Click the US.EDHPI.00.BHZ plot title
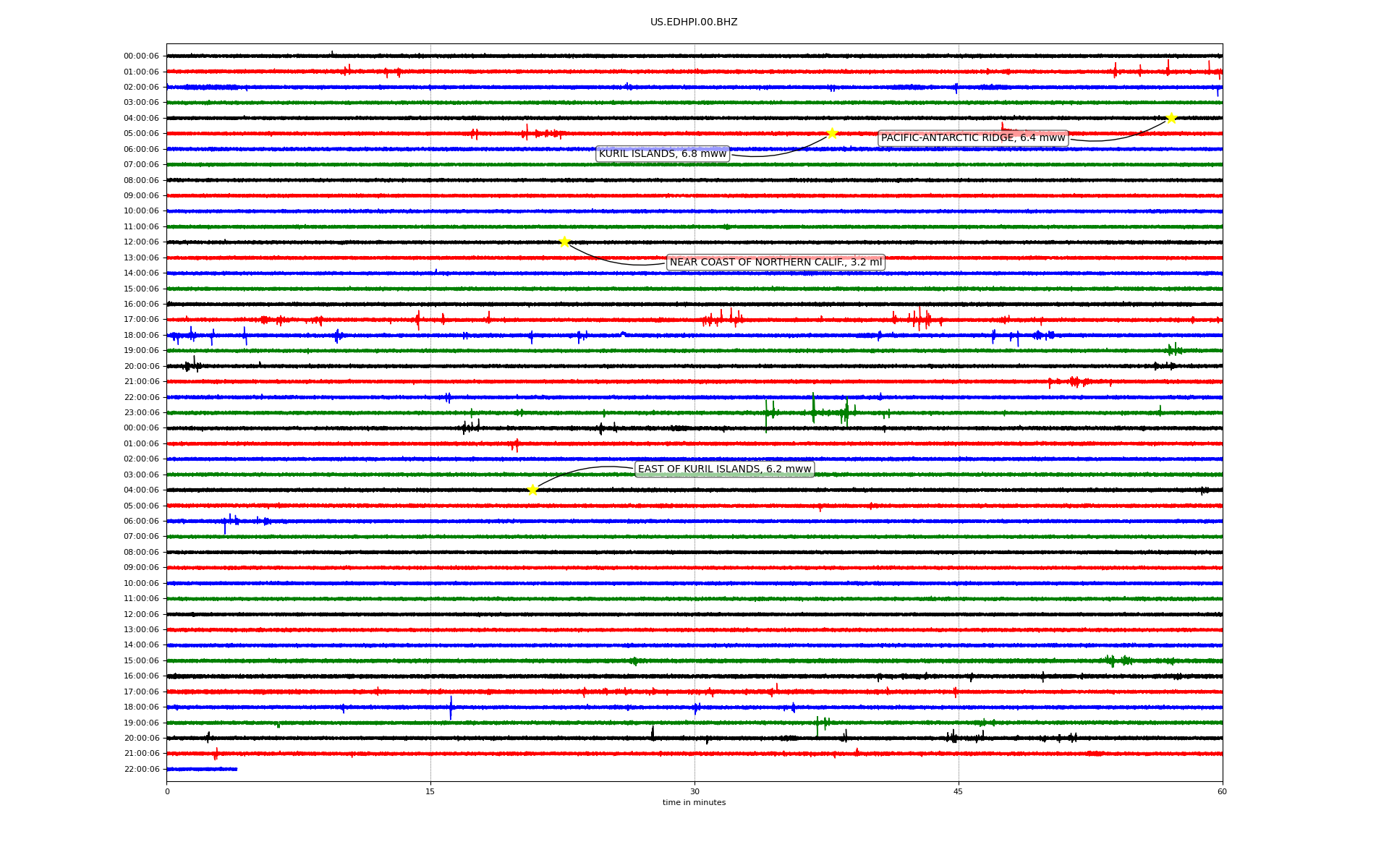1389x868 pixels. coord(694,22)
